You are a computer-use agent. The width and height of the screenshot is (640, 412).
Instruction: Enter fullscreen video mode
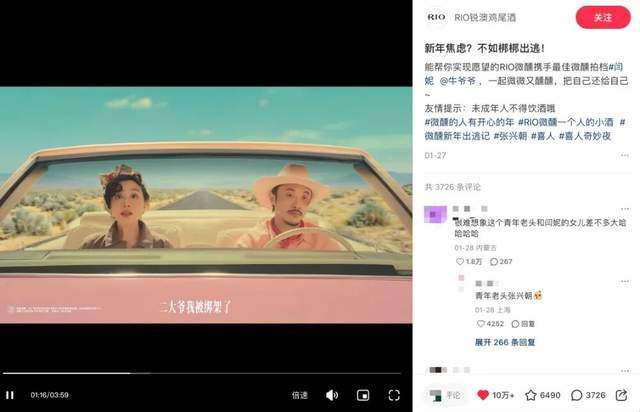pos(394,395)
